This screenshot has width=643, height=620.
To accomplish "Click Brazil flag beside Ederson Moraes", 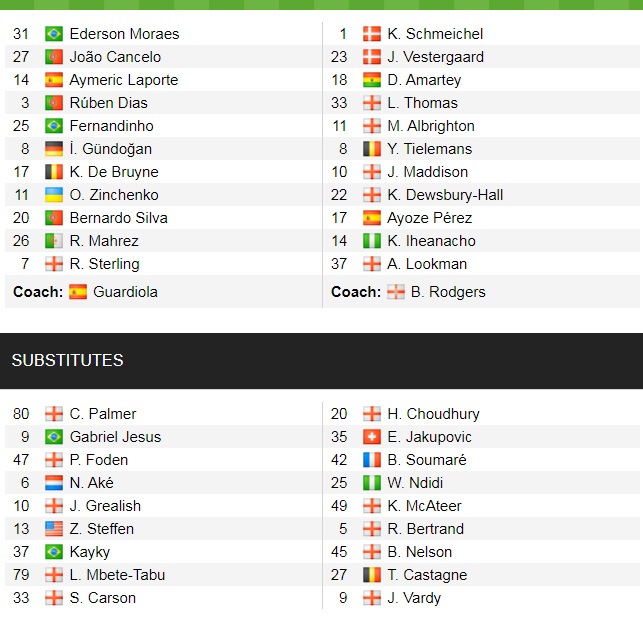I will click(x=54, y=34).
